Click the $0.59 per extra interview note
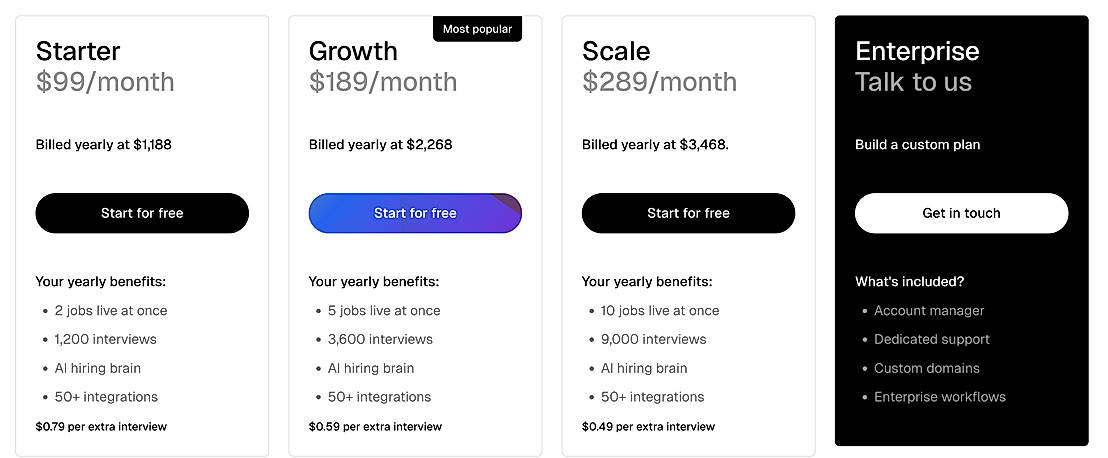The image size is (1108, 458). coord(375,426)
